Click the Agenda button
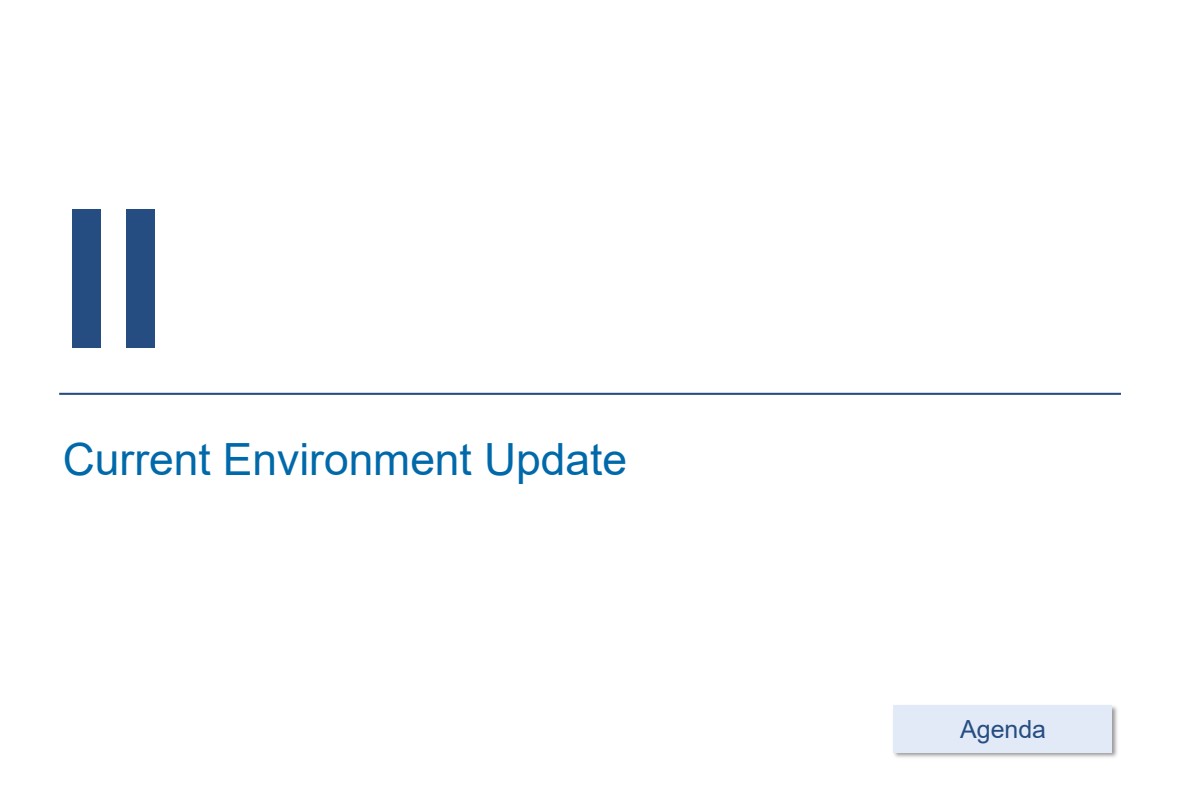The image size is (1180, 786). click(1002, 729)
